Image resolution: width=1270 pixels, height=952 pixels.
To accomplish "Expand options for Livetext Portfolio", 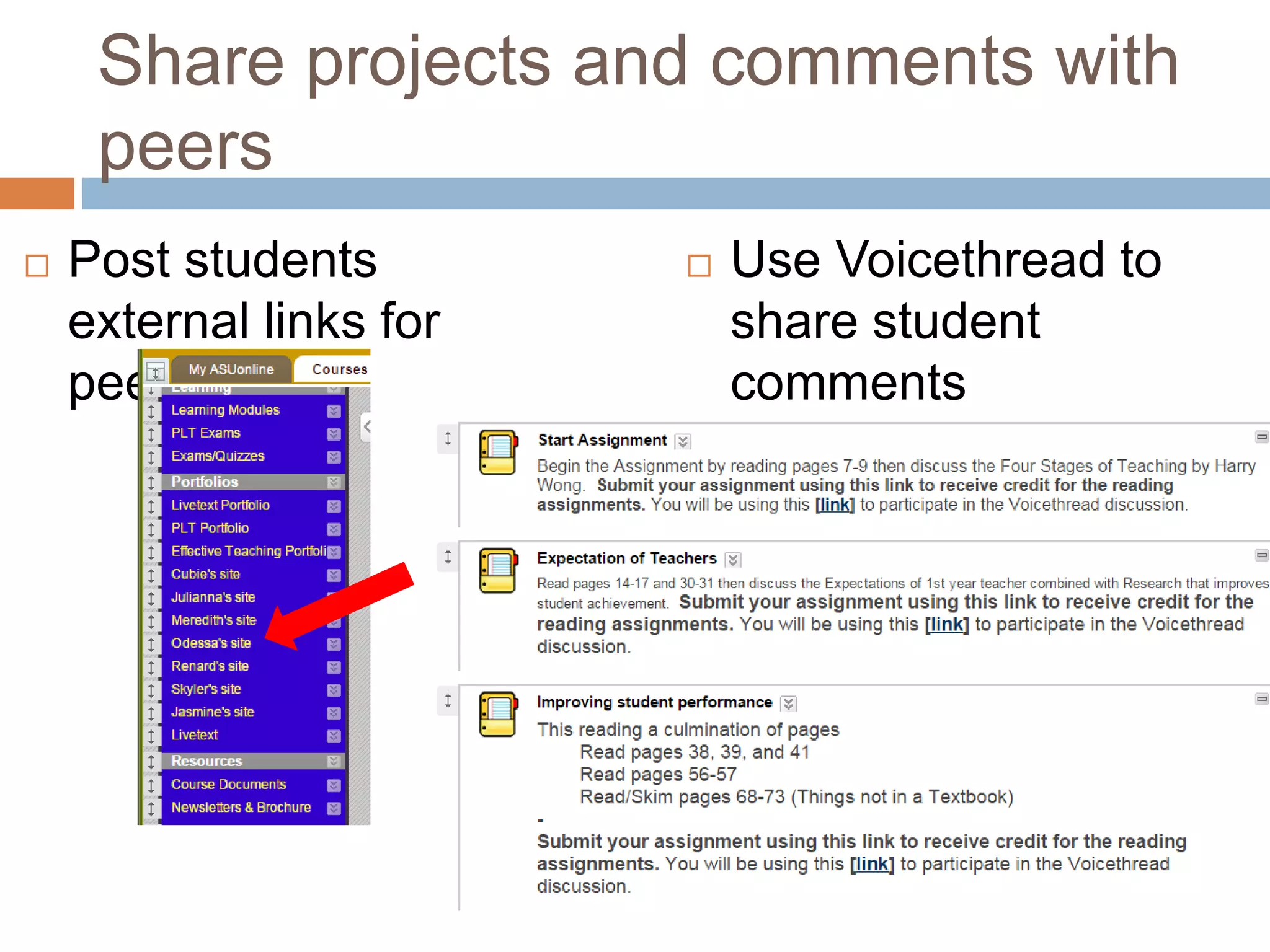I will [334, 506].
